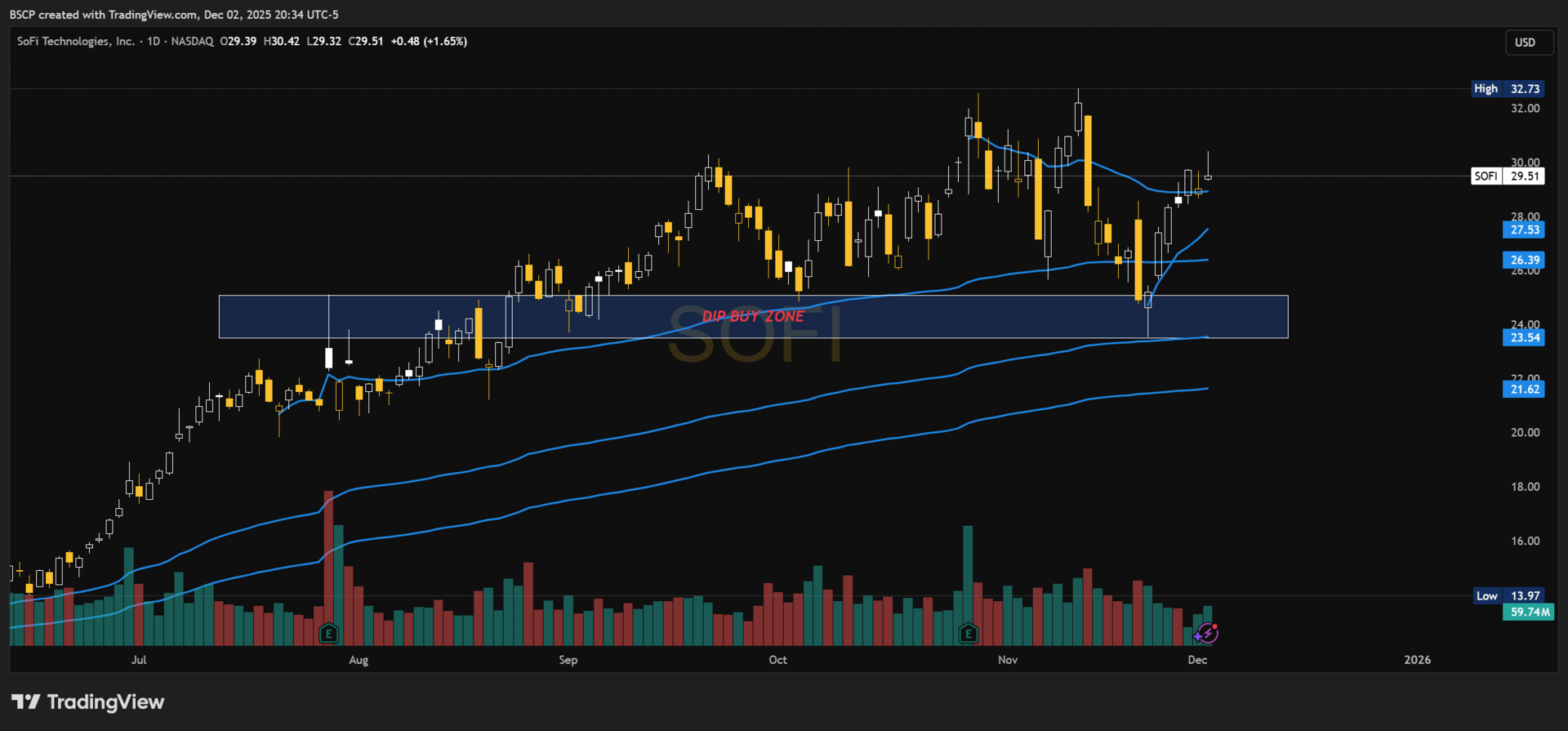Viewport: 1568px width, 731px height.
Task: Click the NASDAQ exchange label in the legend
Action: [x=192, y=41]
